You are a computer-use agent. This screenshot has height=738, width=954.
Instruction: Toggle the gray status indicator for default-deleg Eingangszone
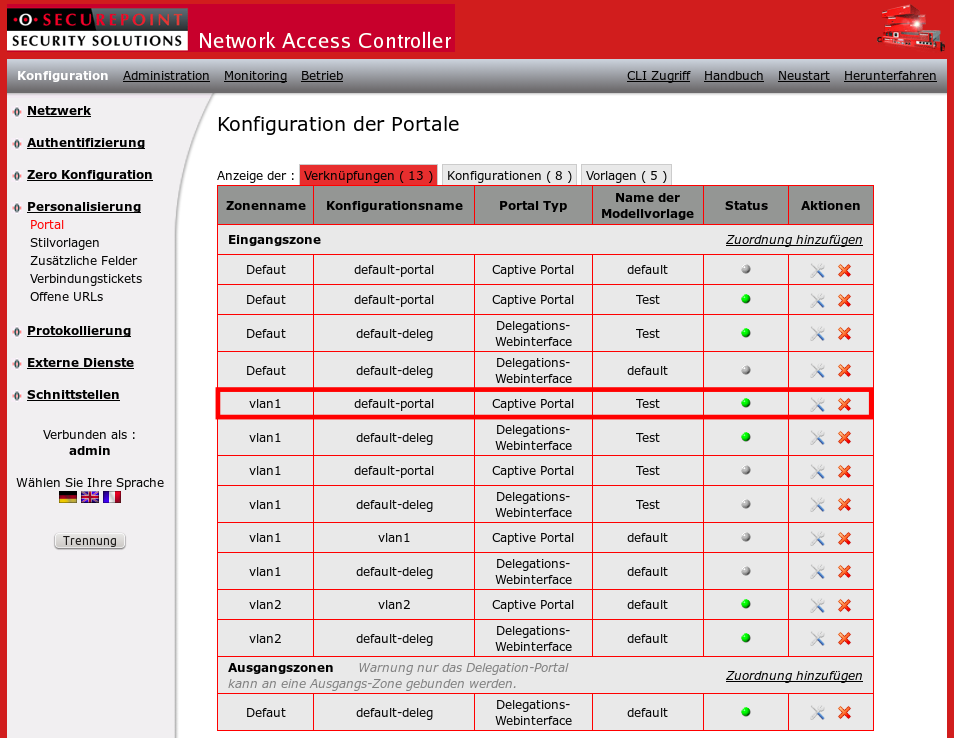point(745,370)
